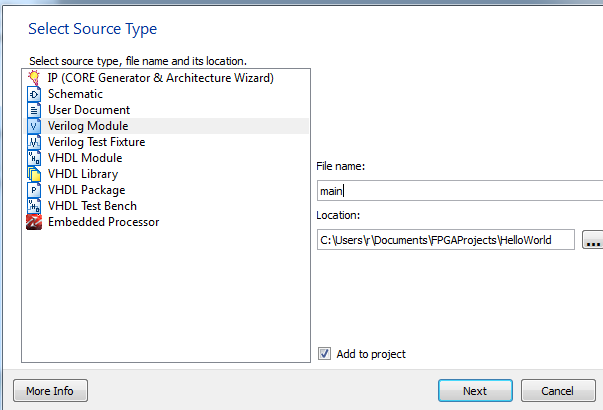Choose Embedded Processor source type
This screenshot has width=603, height=410.
(x=103, y=222)
